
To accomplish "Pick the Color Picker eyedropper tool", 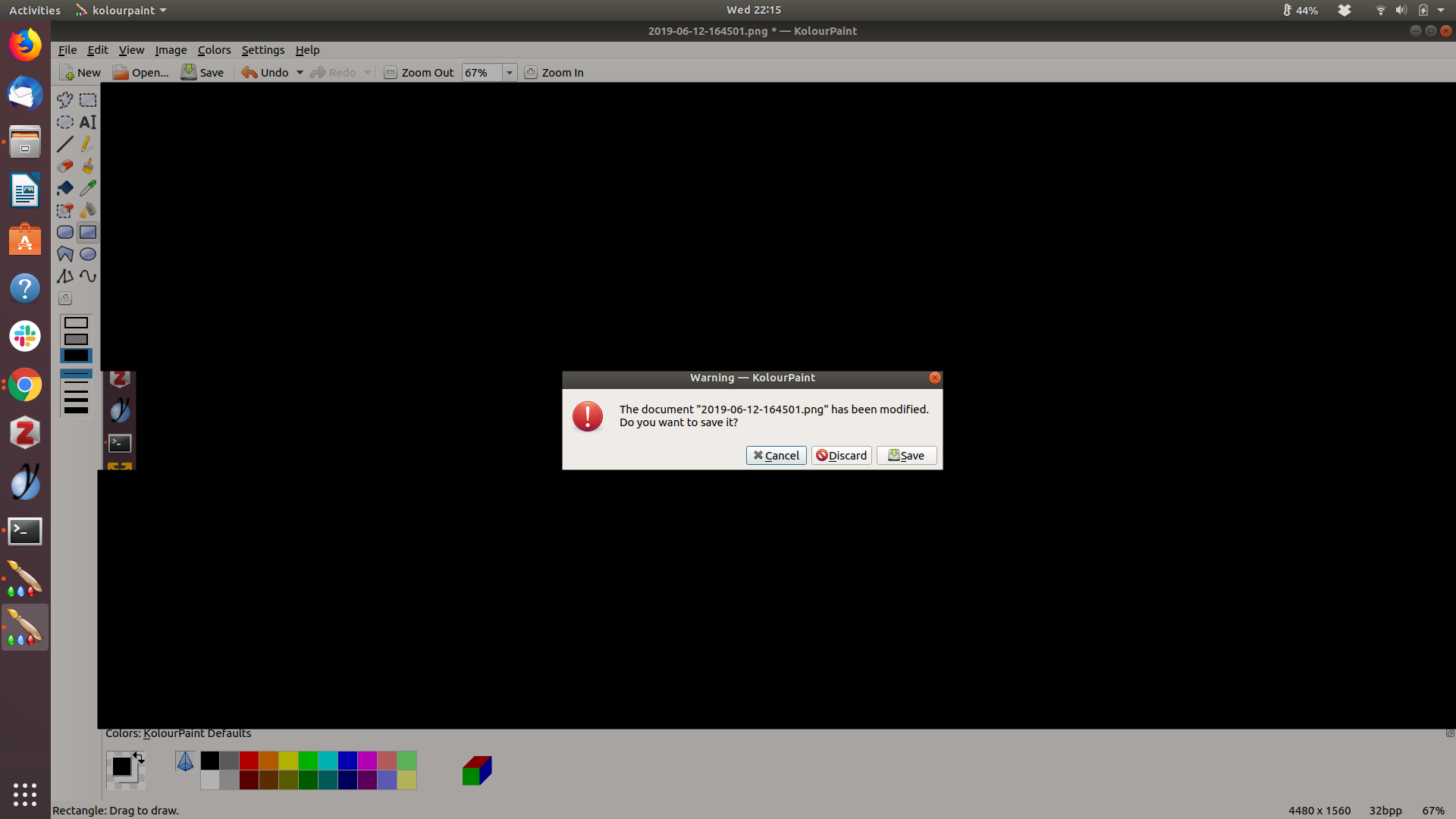I will (x=88, y=188).
